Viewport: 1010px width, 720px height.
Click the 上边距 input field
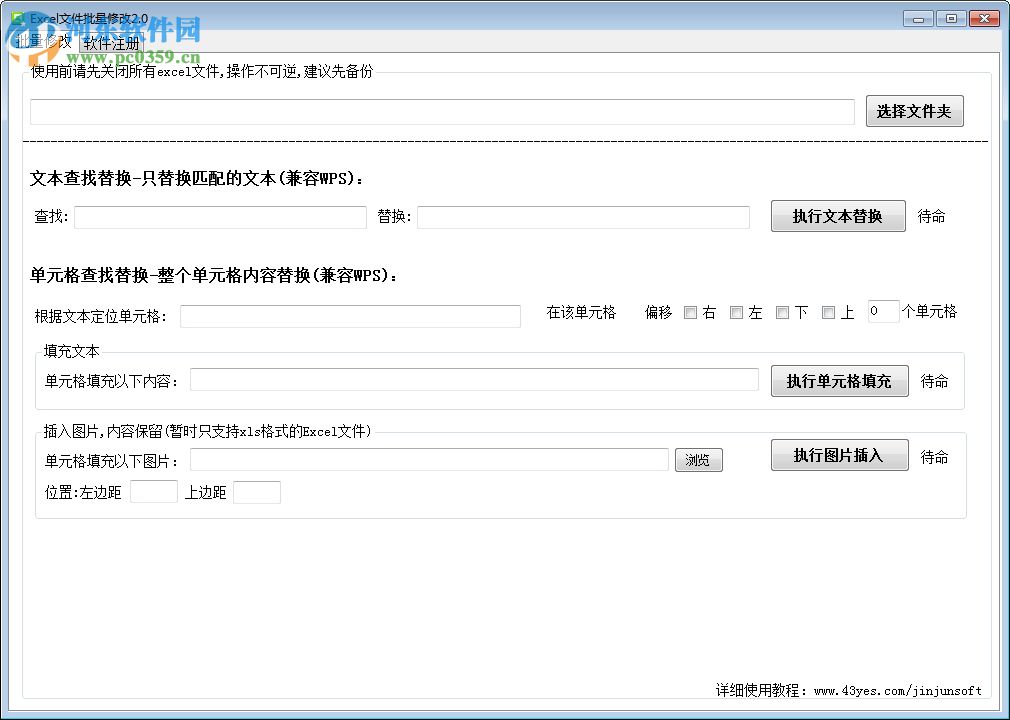pyautogui.click(x=257, y=491)
